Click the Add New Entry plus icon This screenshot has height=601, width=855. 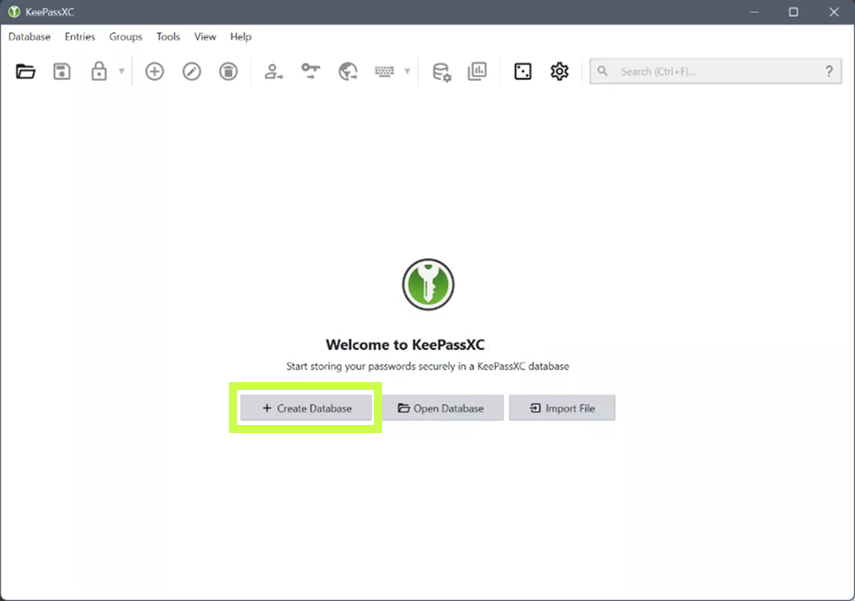point(154,71)
